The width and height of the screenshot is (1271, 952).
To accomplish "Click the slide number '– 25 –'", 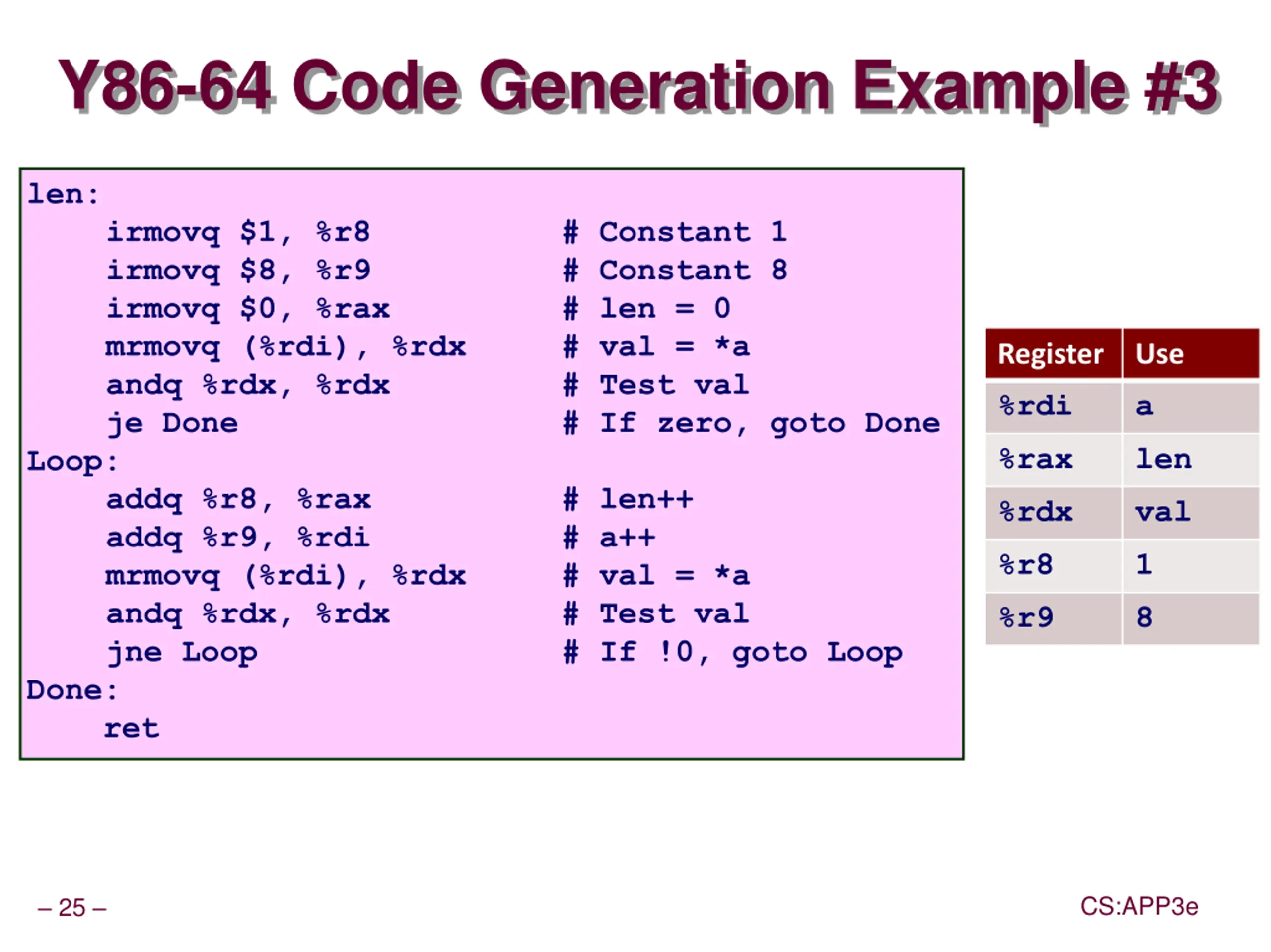I will click(72, 908).
